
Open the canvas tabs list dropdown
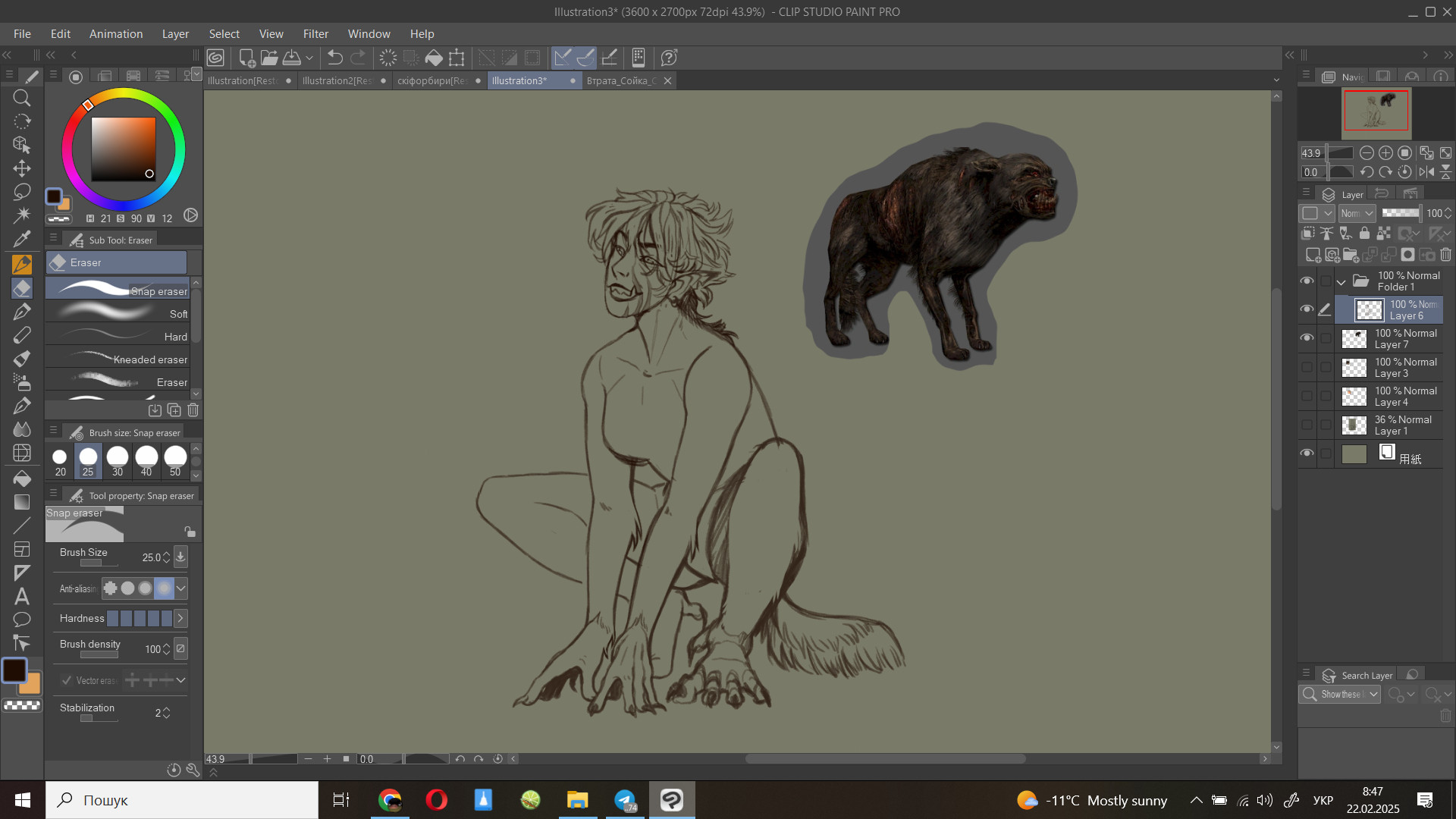point(1276,80)
